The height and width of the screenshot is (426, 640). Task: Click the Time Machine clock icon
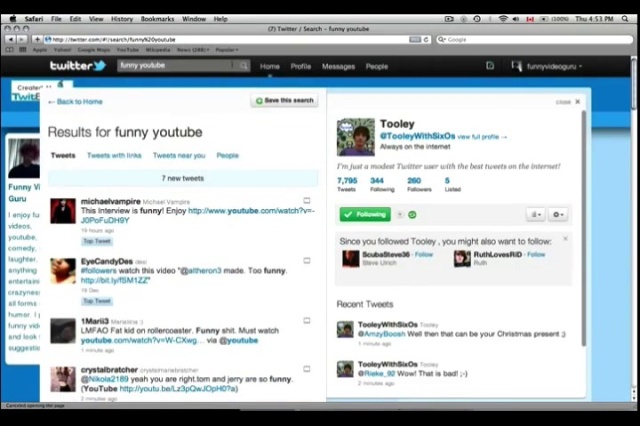(x=477, y=19)
